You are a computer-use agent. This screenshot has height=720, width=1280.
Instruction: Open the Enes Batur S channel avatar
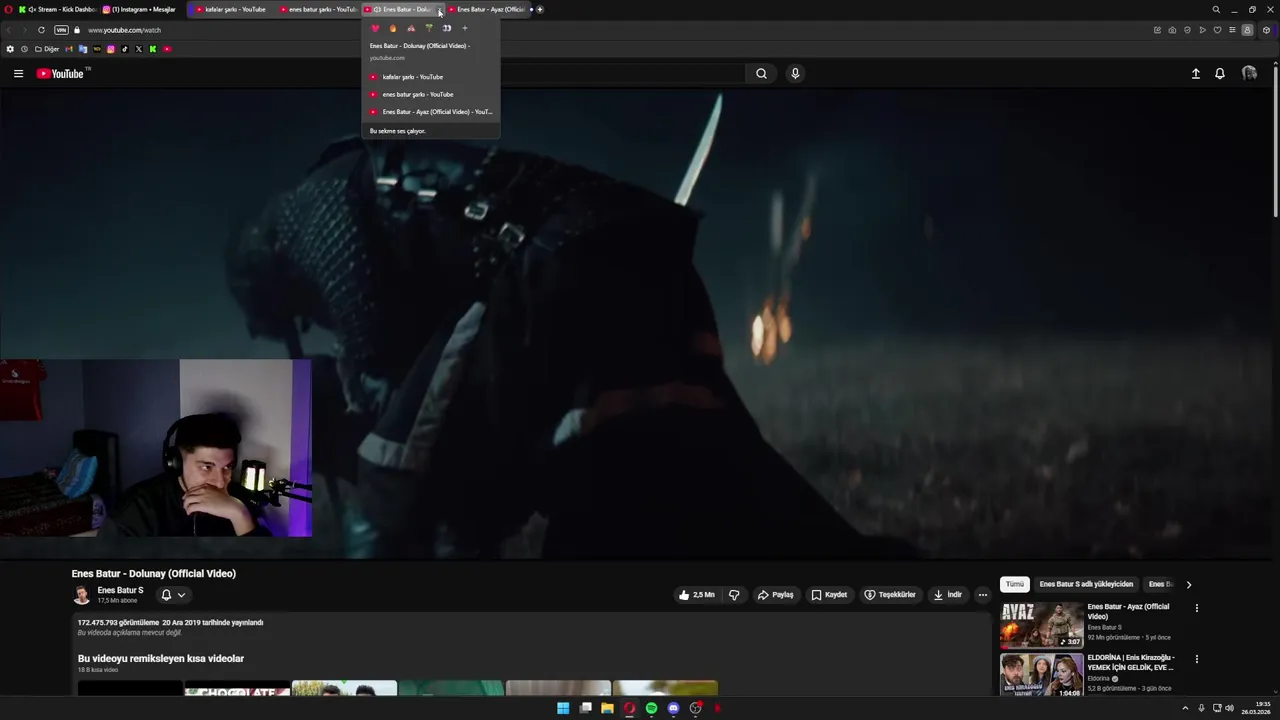click(x=82, y=595)
